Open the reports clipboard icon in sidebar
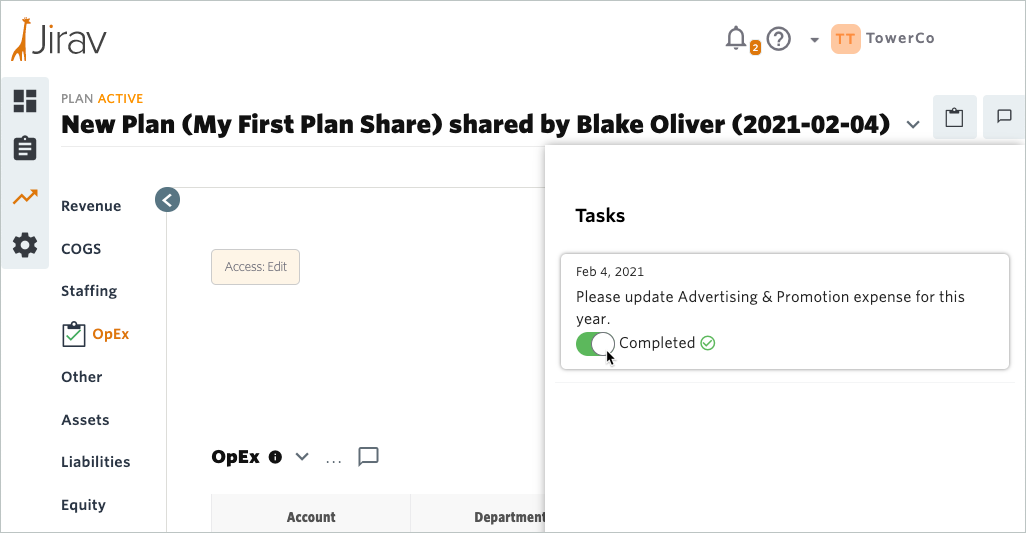Image resolution: width=1026 pixels, height=533 pixels. 25,148
